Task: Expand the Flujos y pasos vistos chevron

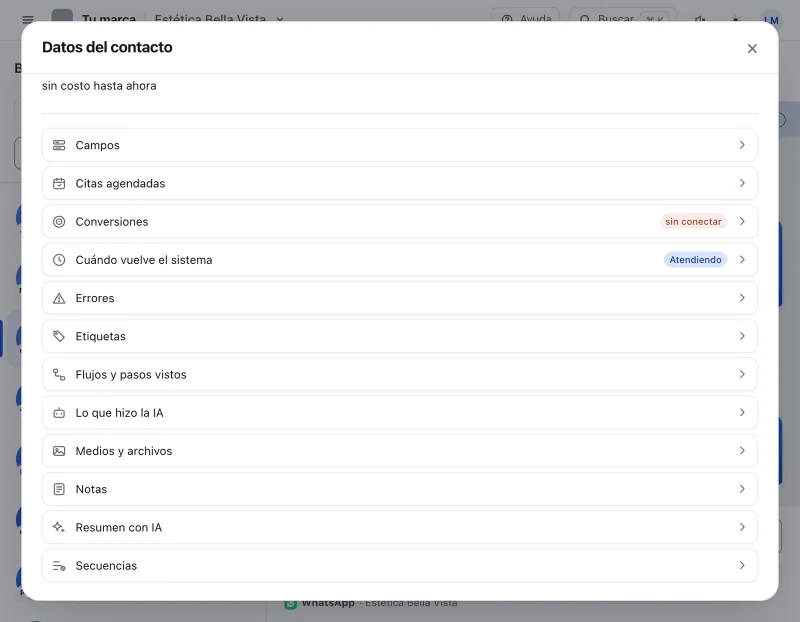Action: click(742, 375)
